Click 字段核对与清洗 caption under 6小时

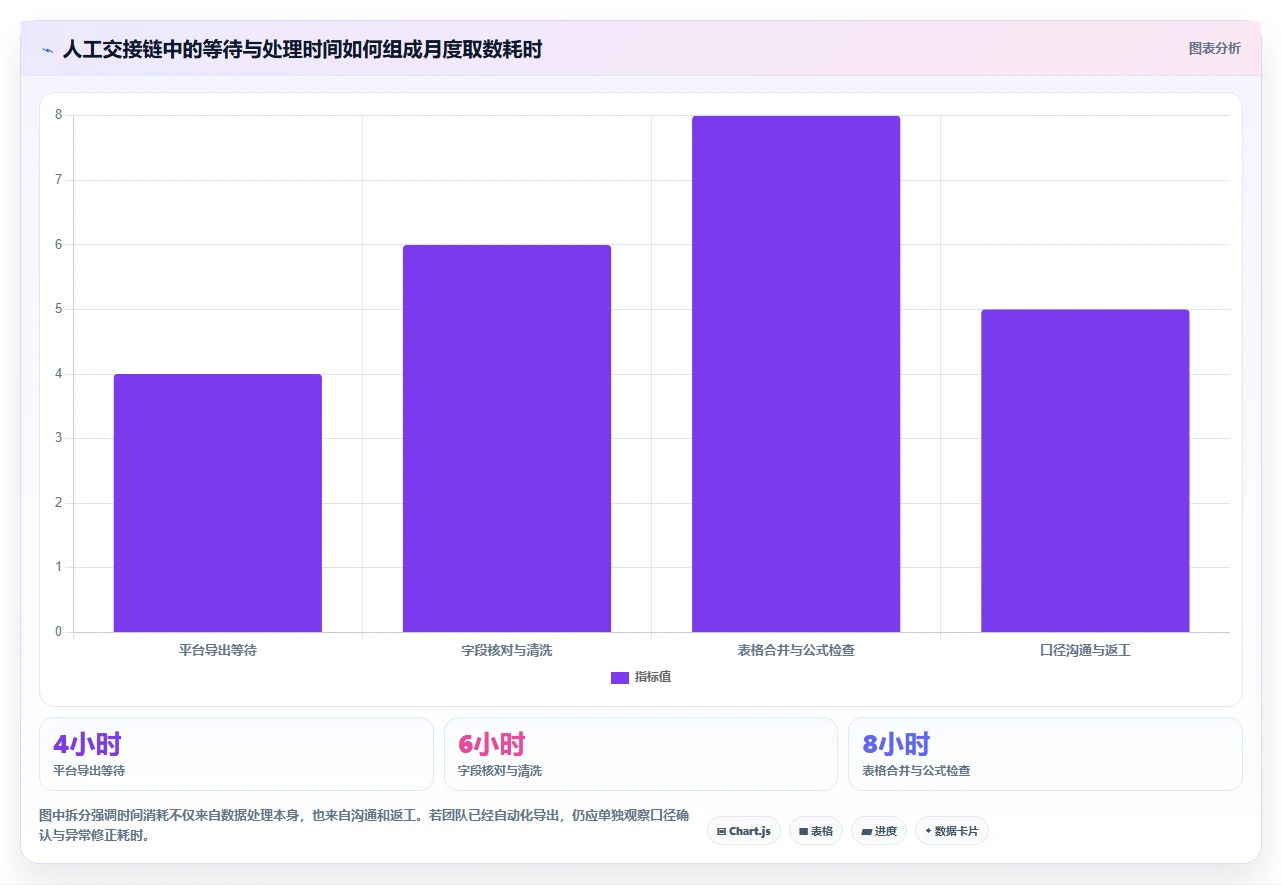(500, 771)
